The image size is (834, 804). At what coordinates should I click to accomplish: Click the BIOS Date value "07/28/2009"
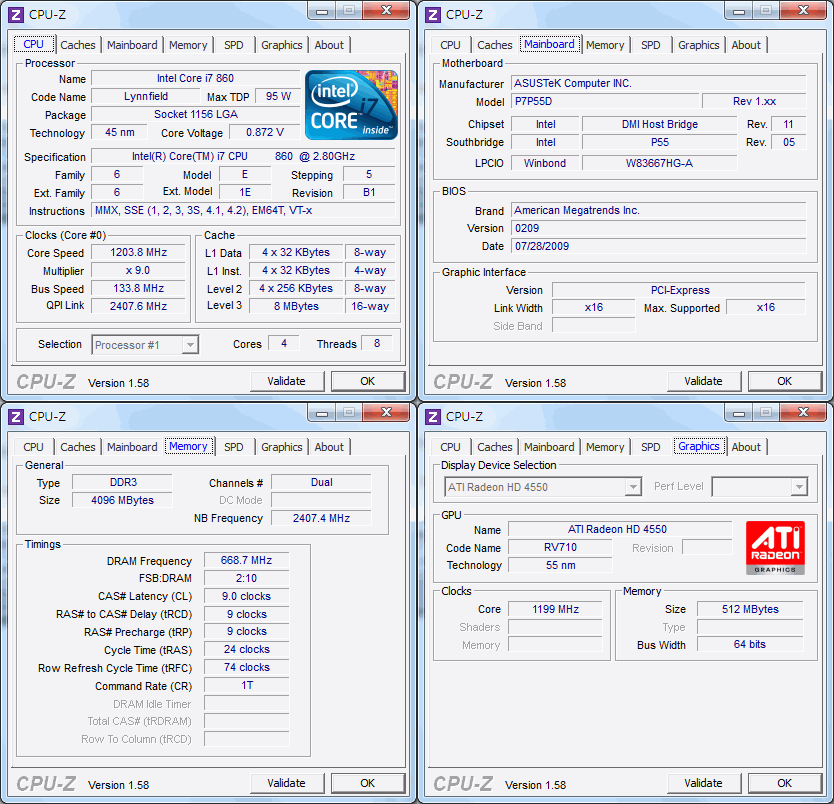point(658,246)
